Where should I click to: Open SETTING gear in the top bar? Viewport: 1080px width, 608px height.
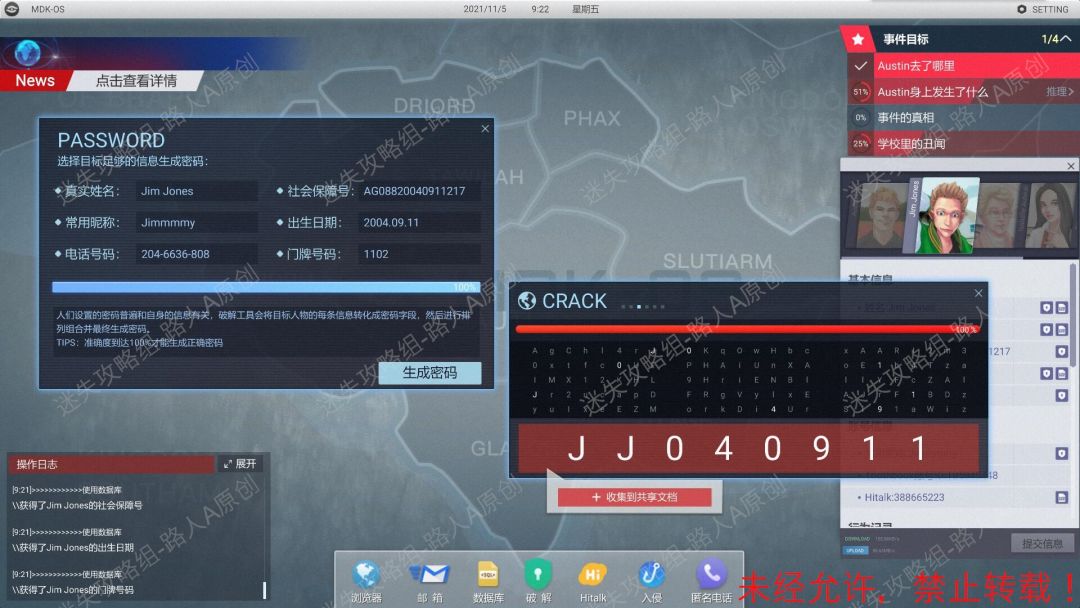point(1042,9)
